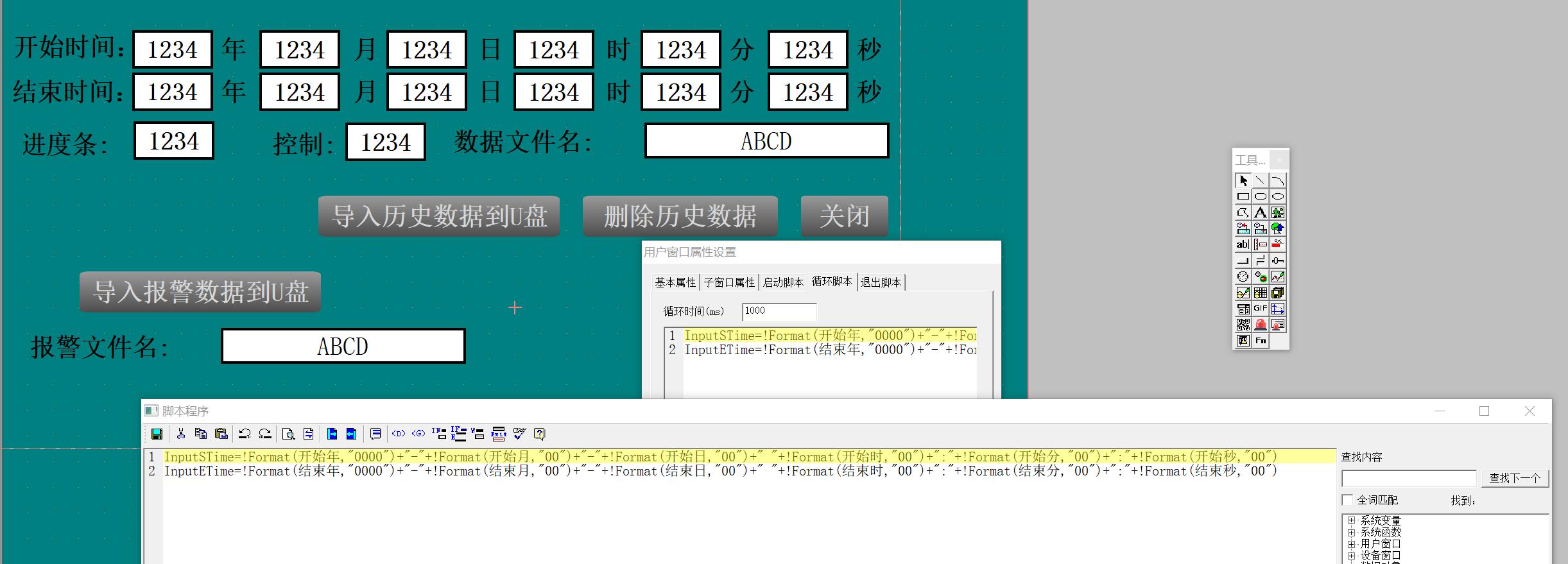Redo the script edit
This screenshot has width=1568, height=564.
(265, 434)
